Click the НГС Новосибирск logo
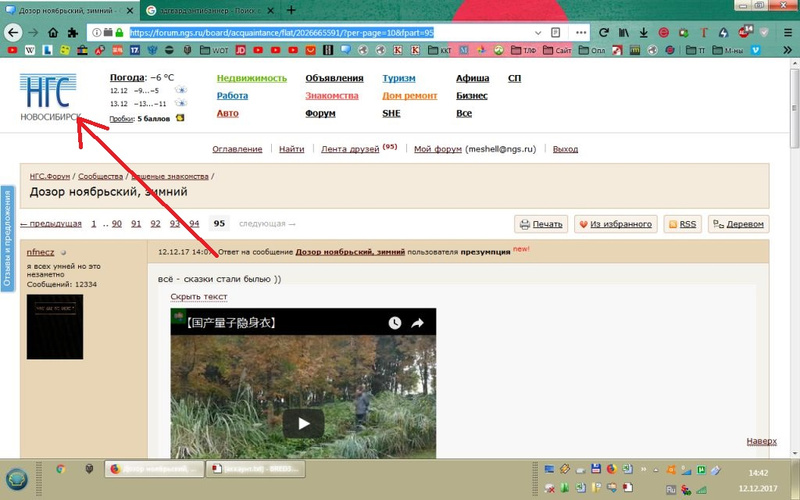The height and width of the screenshot is (500, 800). tap(47, 98)
